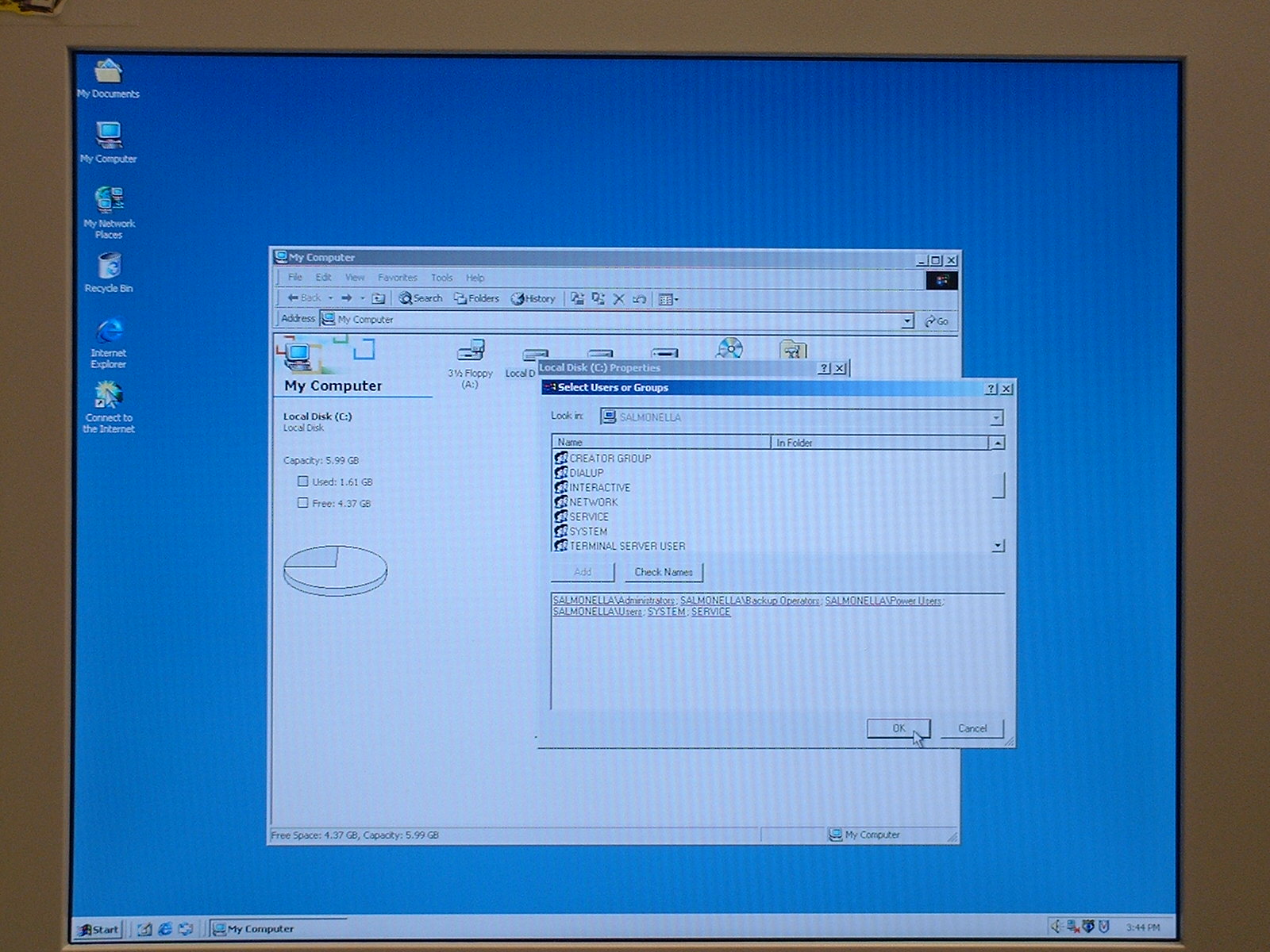Click the Search toolbar icon
Screen dimensions: 1270x952
point(421,298)
